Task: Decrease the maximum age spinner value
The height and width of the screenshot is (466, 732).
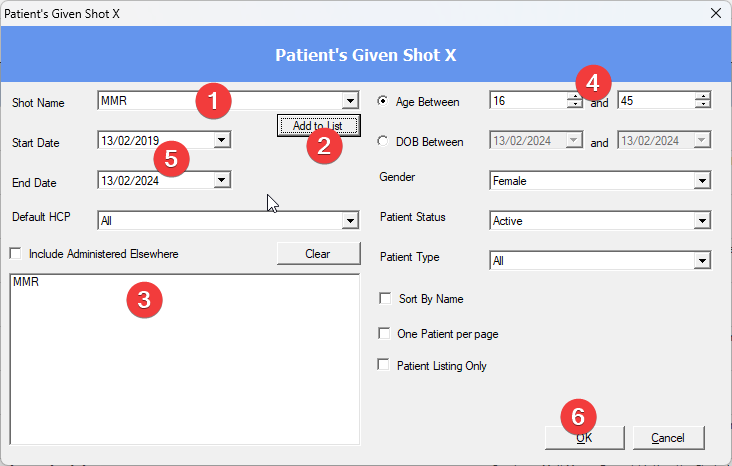Action: tap(703, 104)
